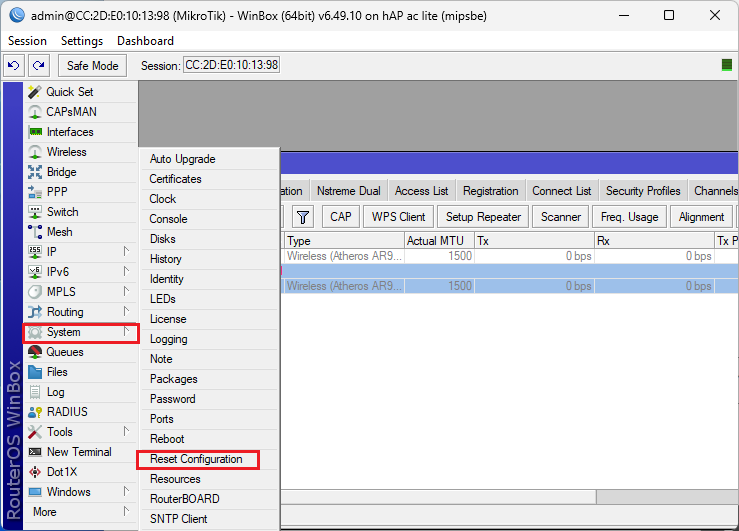
Task: Click the New Terminal icon
Action: pyautogui.click(x=35, y=452)
